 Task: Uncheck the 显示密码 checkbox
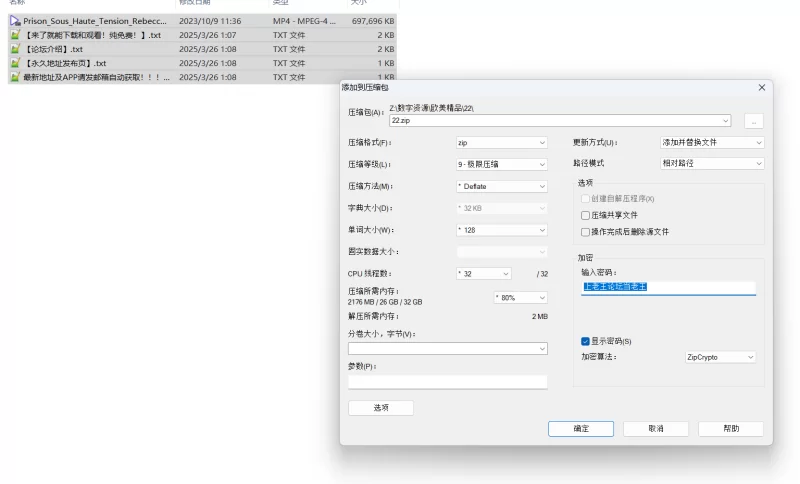585,341
